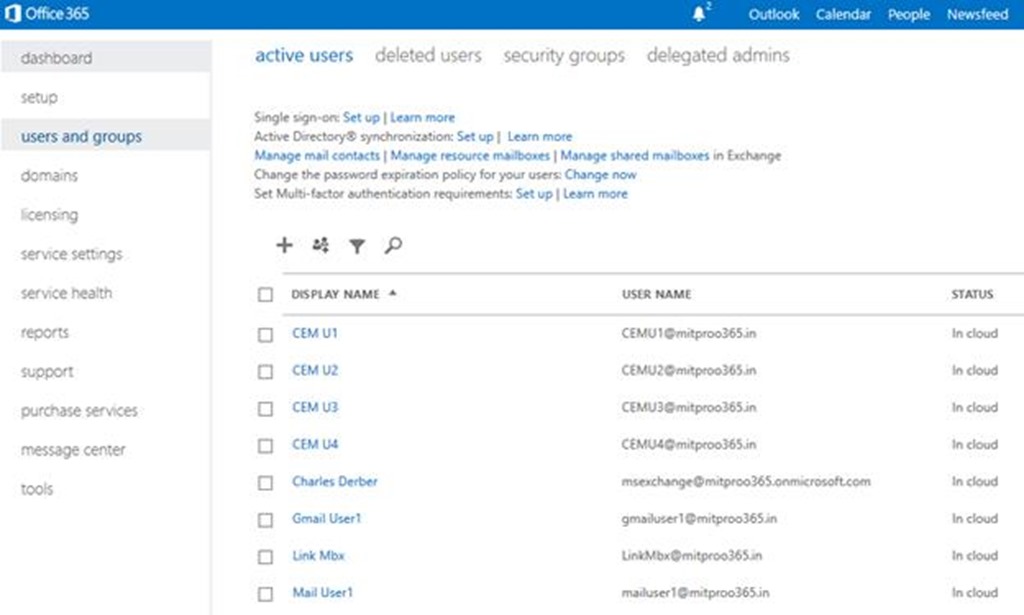Open user CEM U4

coord(315,444)
